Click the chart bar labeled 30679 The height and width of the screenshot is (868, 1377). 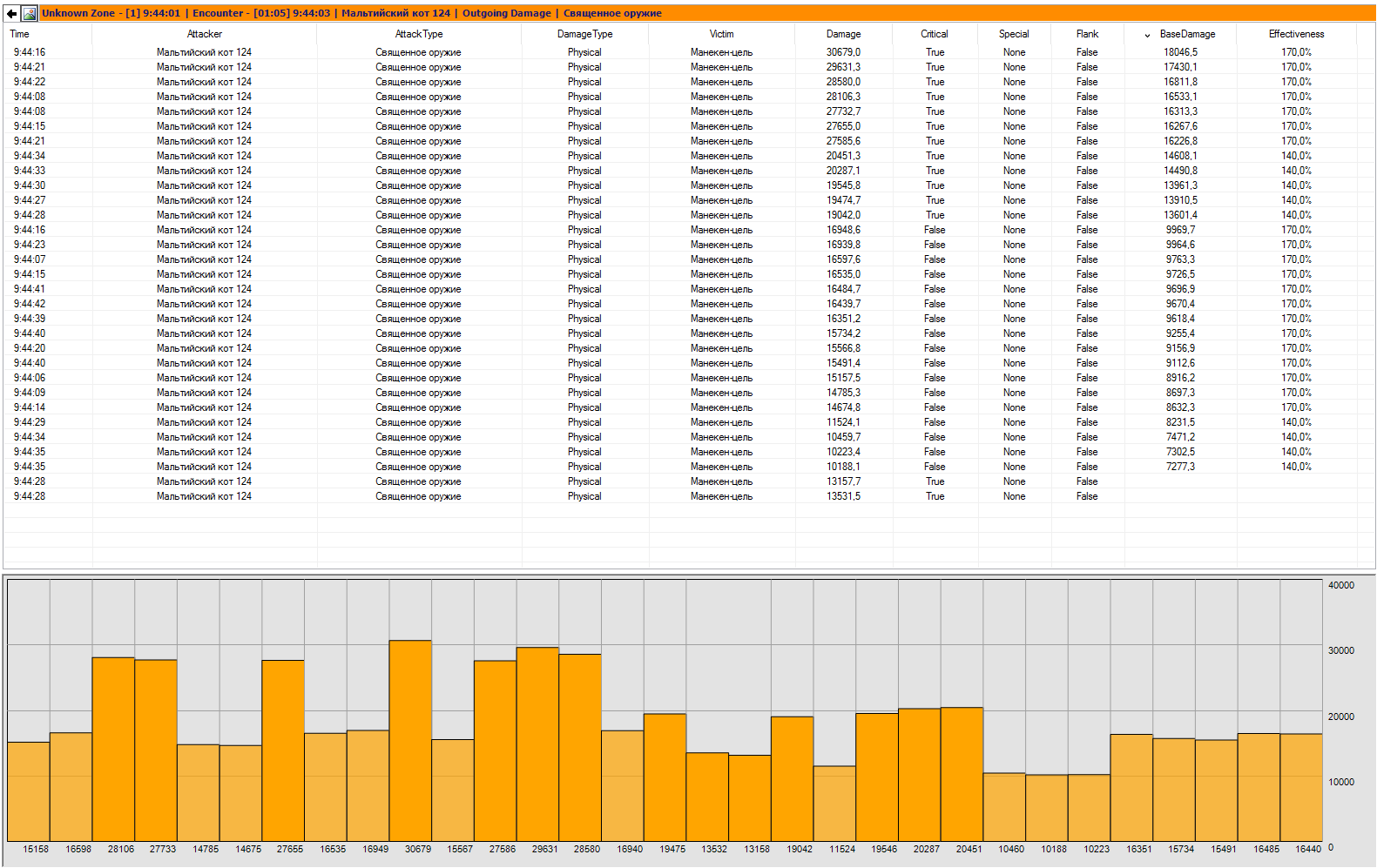coord(410,741)
